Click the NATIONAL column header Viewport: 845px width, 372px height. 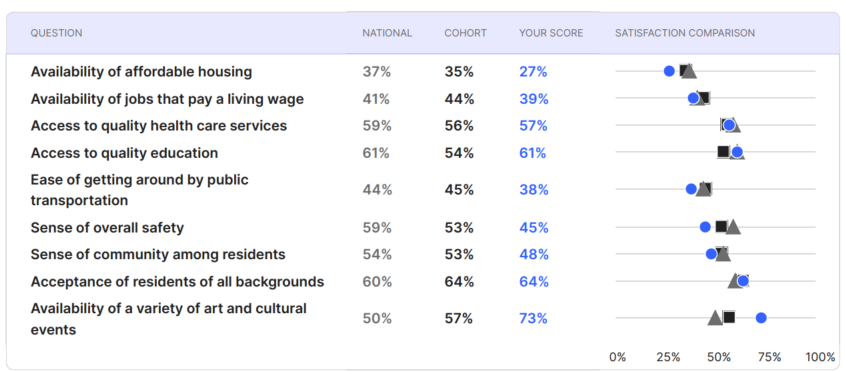tap(387, 33)
